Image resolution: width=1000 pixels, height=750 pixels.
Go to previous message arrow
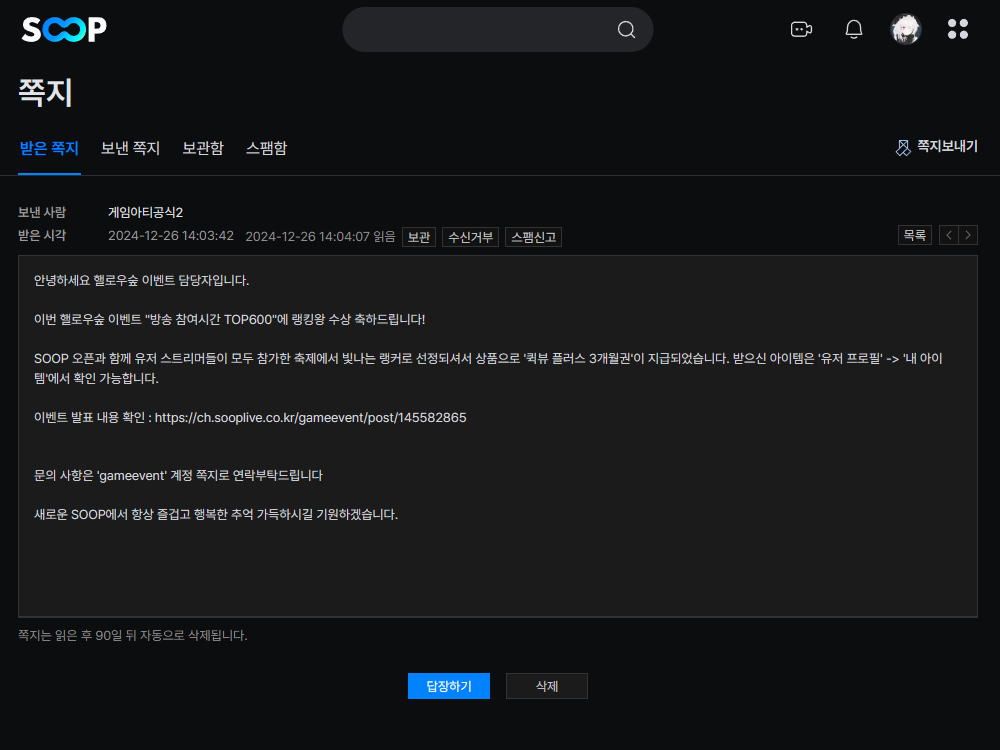point(949,235)
